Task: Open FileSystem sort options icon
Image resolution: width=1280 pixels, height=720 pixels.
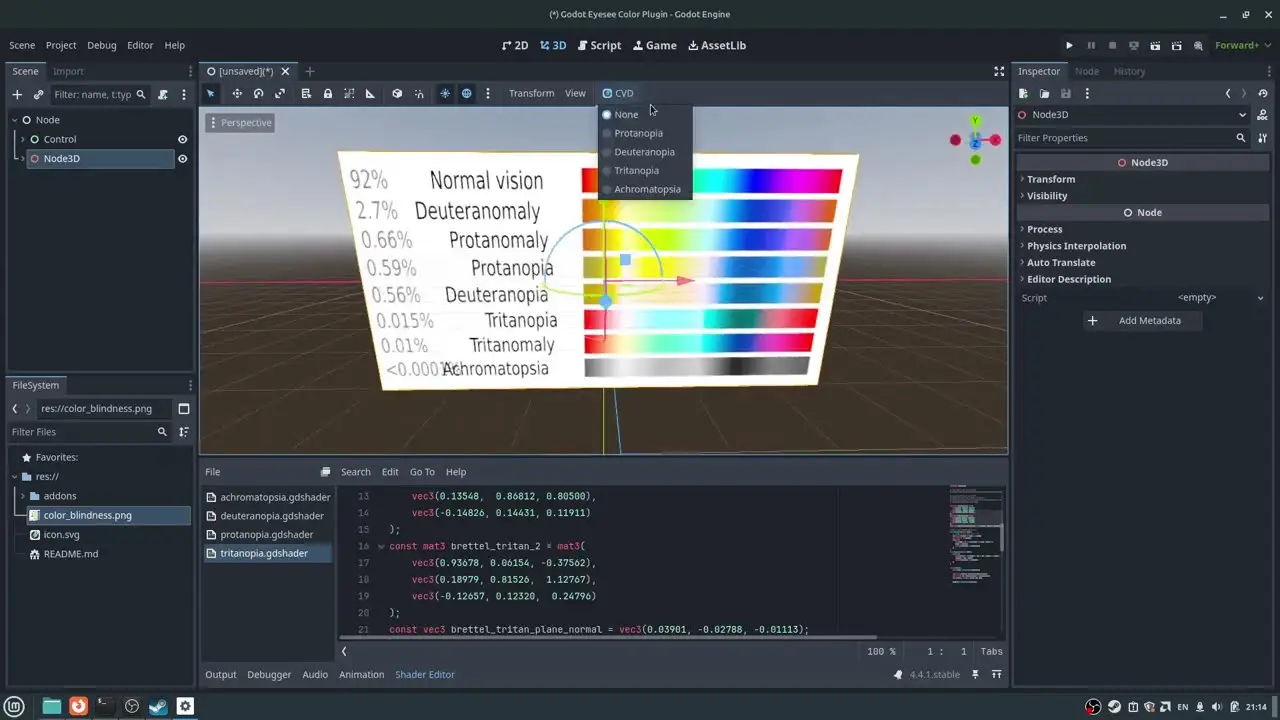Action: point(184,432)
